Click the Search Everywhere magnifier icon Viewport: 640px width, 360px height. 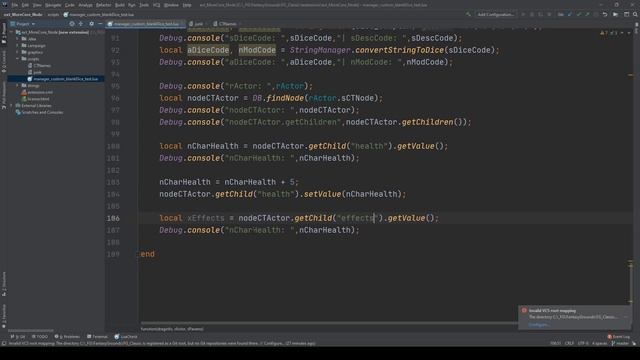point(635,14)
